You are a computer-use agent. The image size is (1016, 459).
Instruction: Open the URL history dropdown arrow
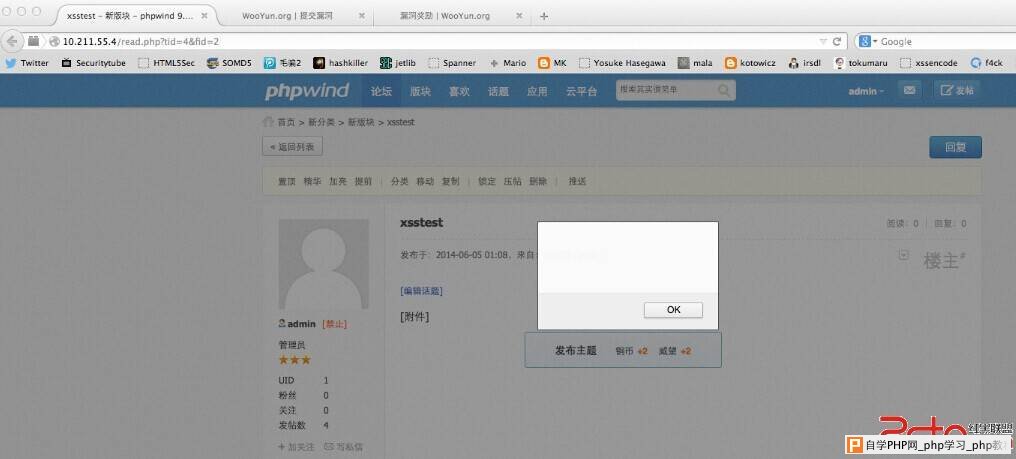[823, 41]
